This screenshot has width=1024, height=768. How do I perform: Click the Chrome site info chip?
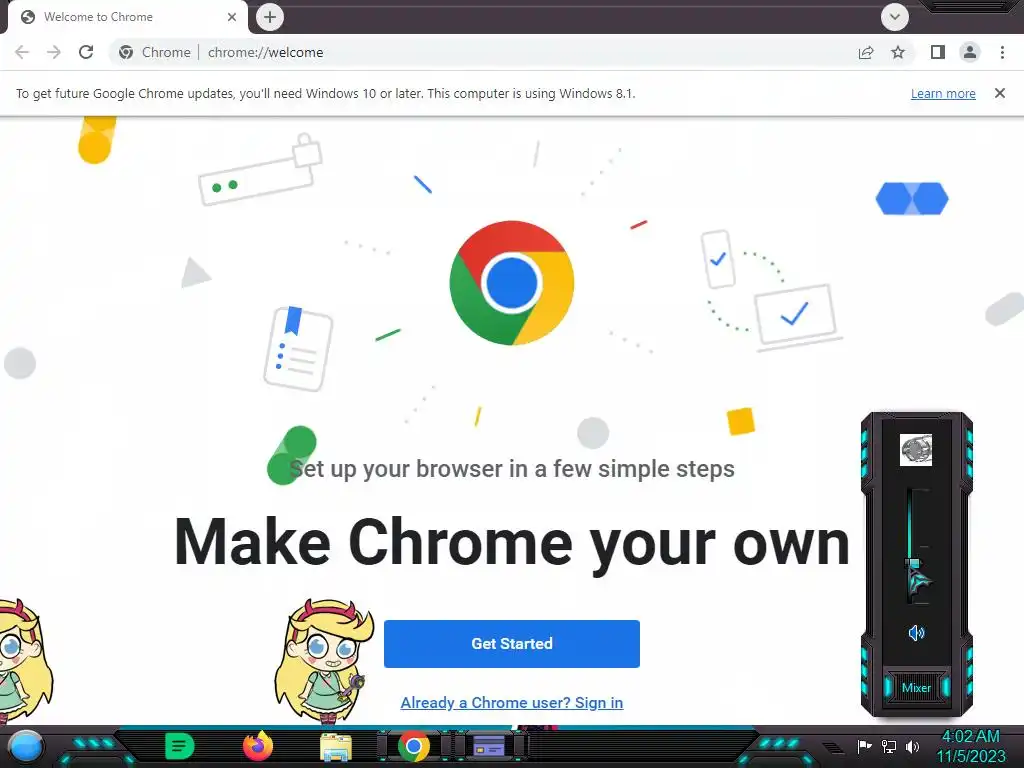(155, 52)
